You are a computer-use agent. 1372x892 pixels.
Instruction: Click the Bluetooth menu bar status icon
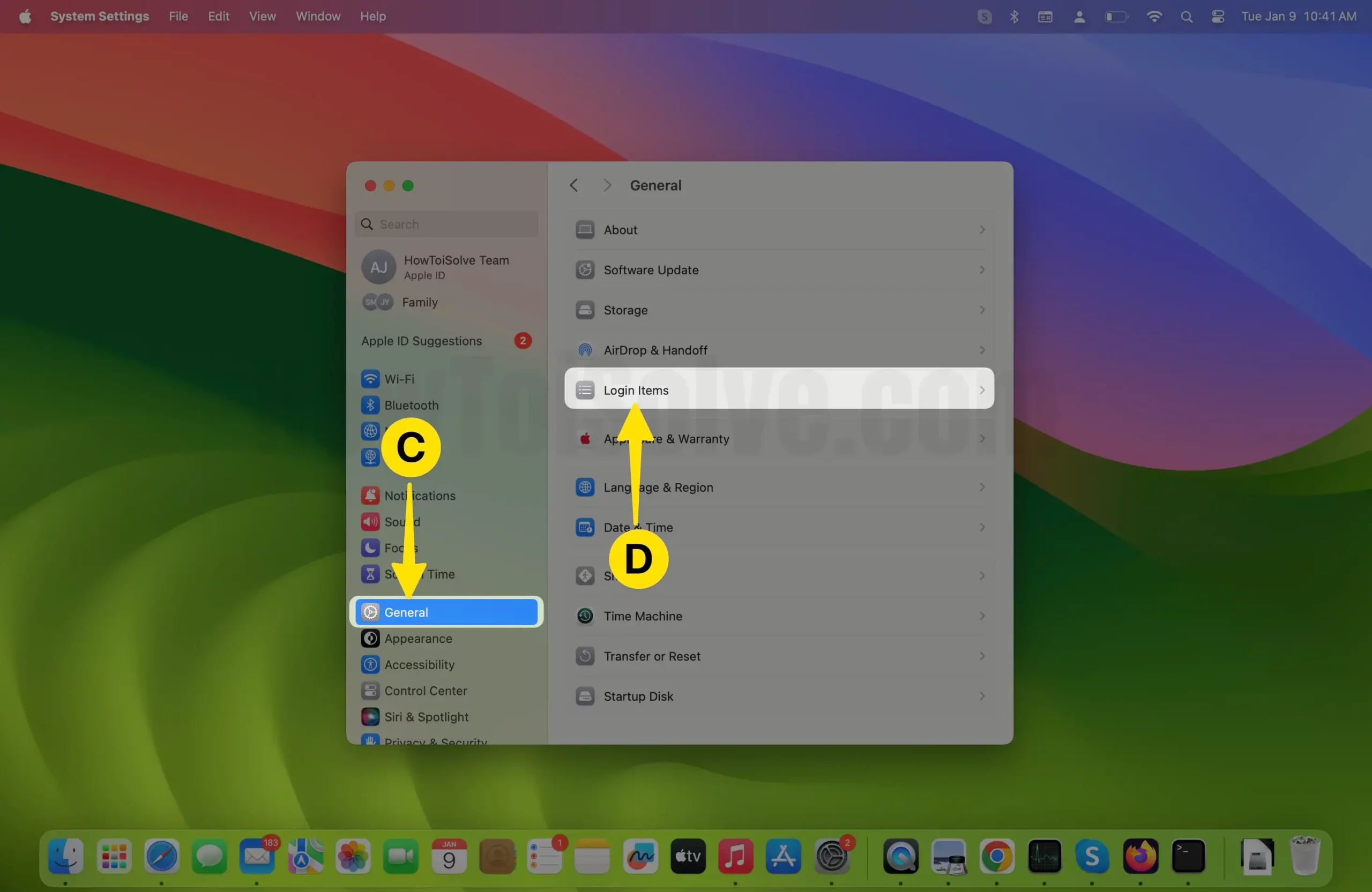coord(1014,16)
